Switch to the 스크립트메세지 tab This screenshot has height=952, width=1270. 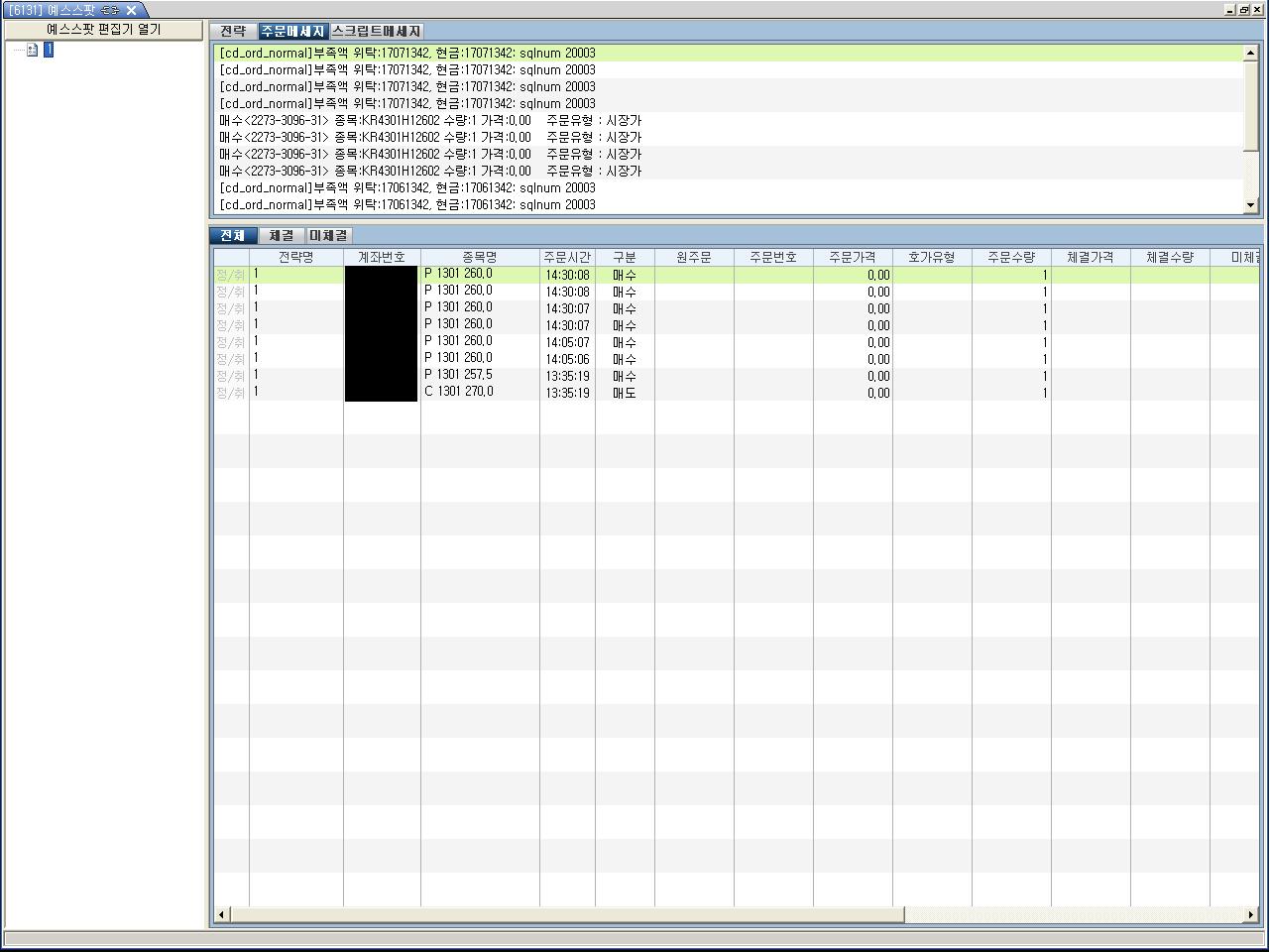pyautogui.click(x=377, y=32)
